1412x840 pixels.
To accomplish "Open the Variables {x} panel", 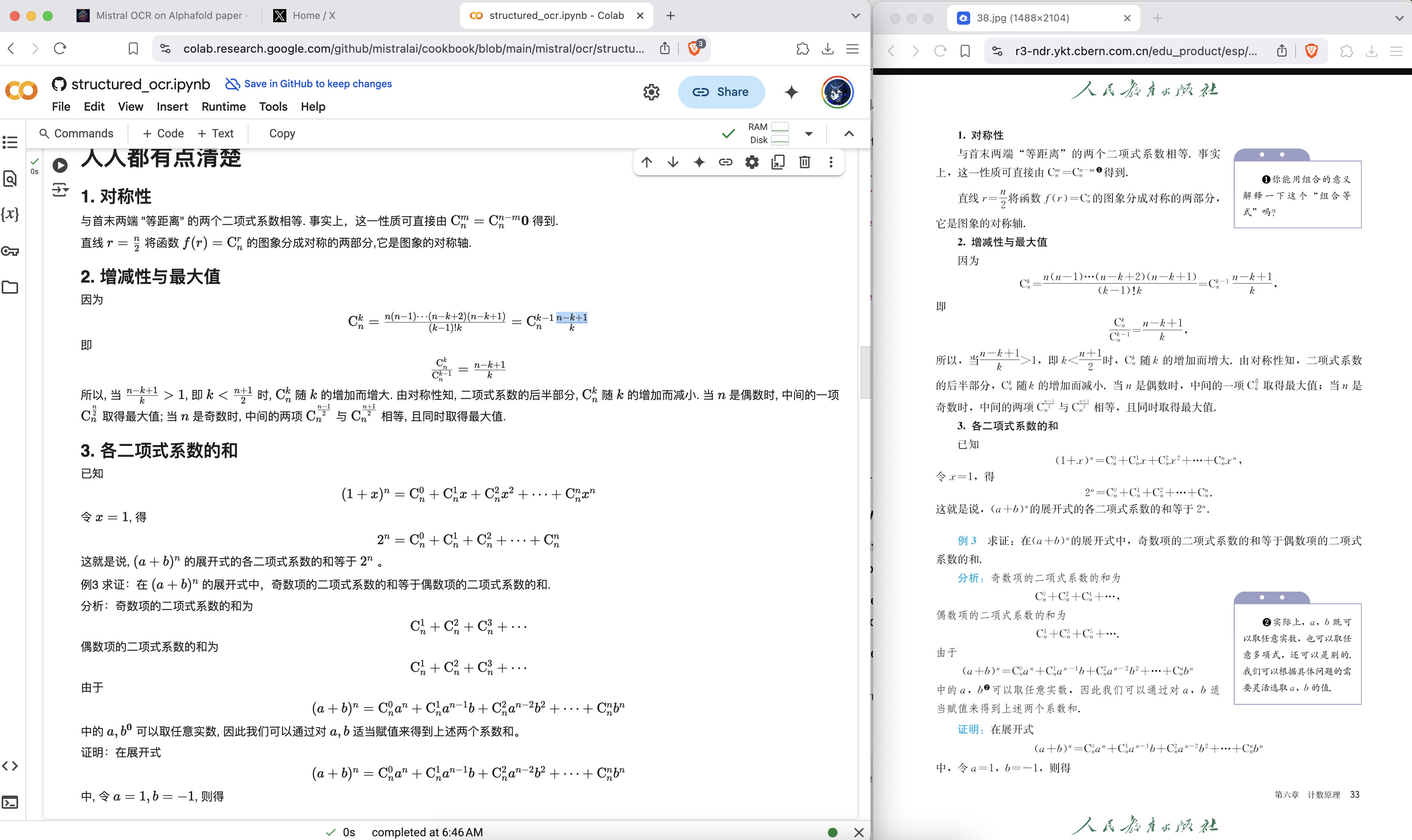I will pos(10,214).
